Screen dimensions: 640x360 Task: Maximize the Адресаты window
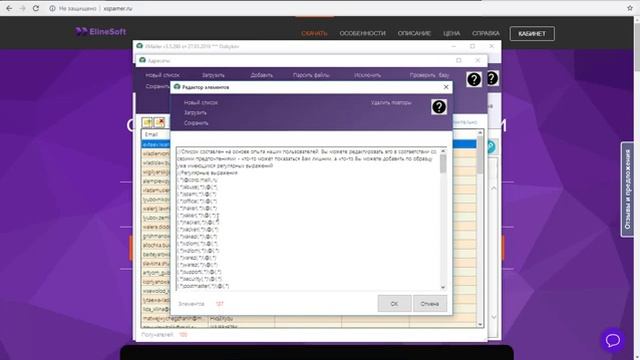pos(459,60)
